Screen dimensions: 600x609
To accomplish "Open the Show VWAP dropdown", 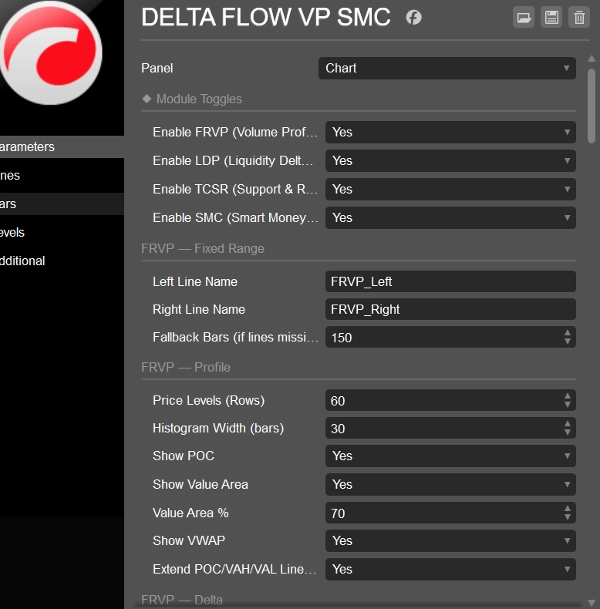I will (x=450, y=541).
